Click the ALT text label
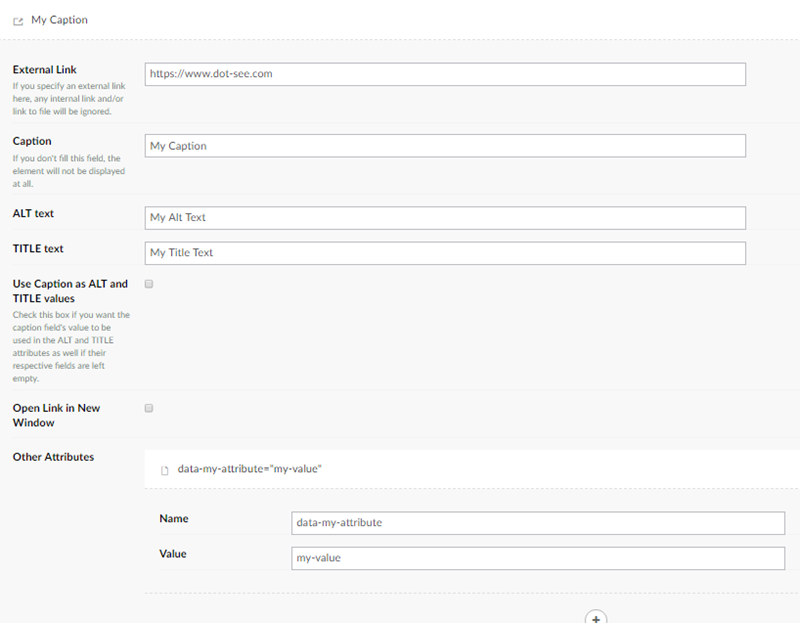 click(33, 213)
